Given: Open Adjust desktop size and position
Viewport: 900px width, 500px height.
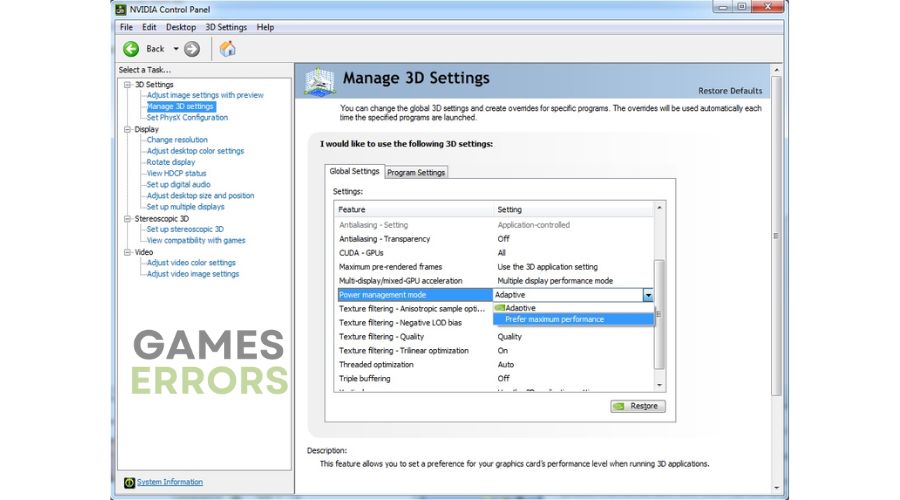Looking at the screenshot, I should [x=200, y=196].
